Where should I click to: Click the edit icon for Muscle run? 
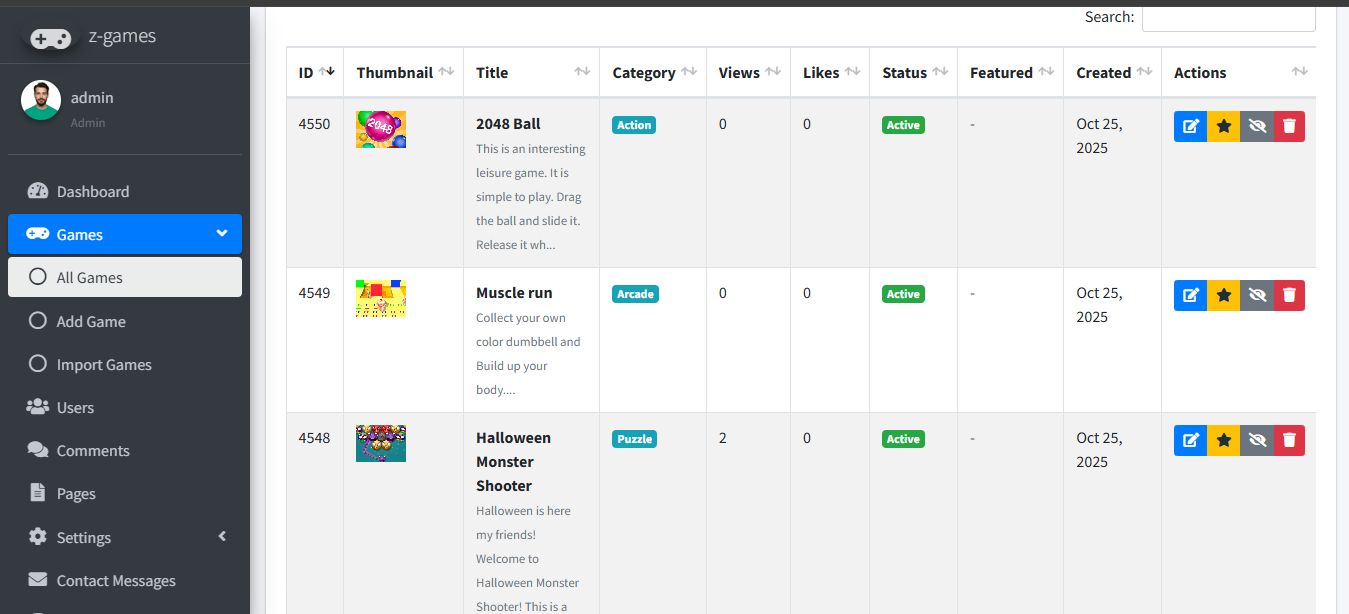coord(1190,295)
